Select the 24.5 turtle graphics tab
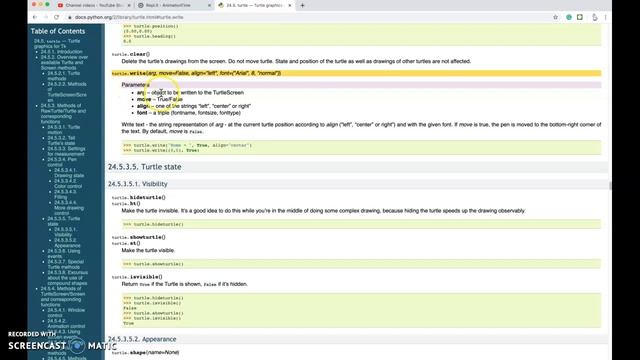The height and width of the screenshot is (360, 640). coord(254,5)
